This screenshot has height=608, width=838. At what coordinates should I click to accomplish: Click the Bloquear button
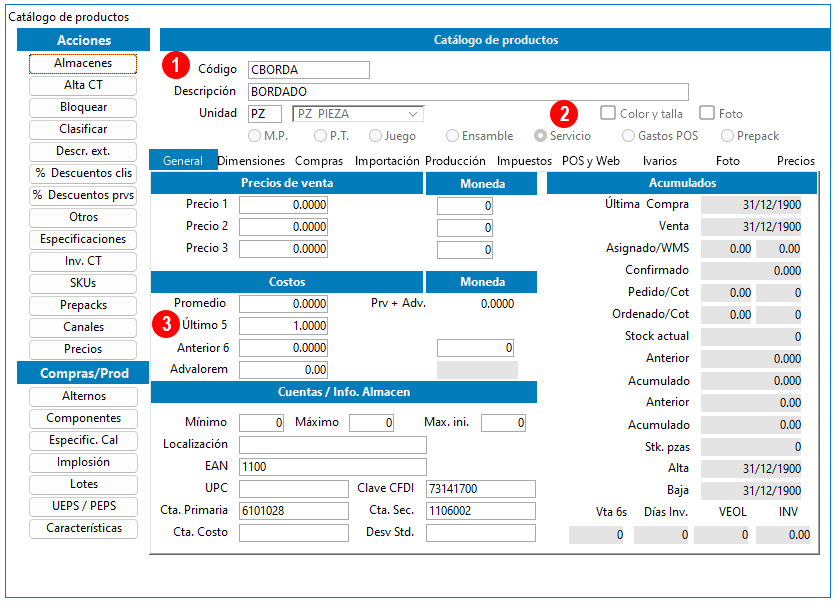(x=83, y=107)
